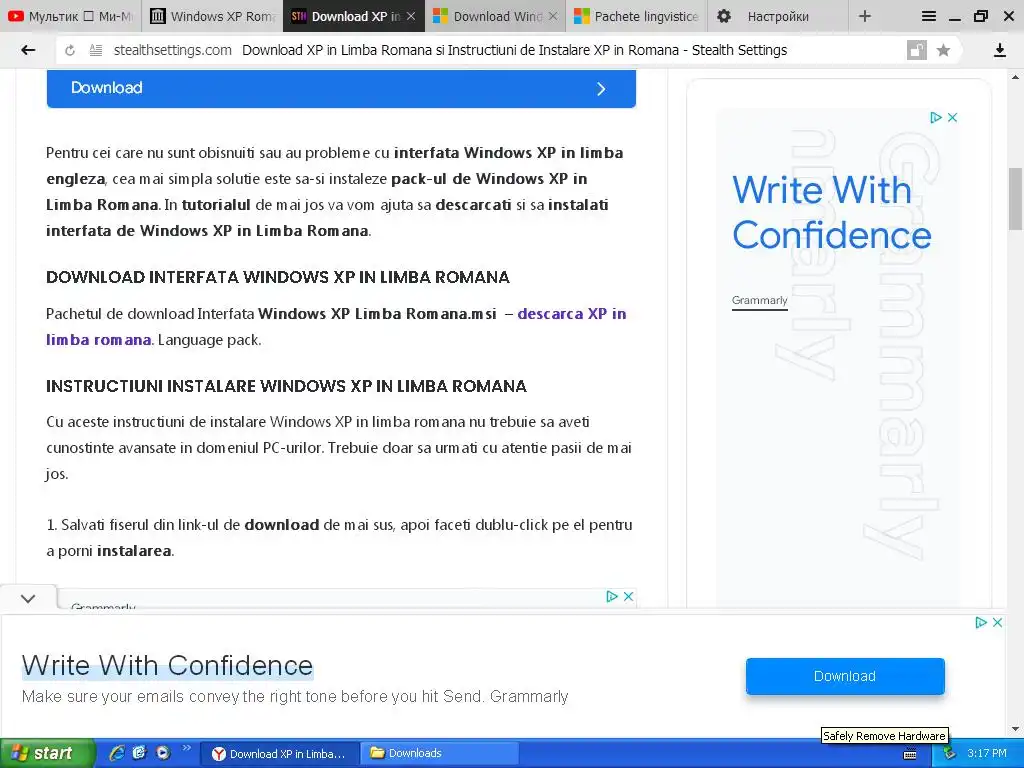Open browser downloads arrow icon
The height and width of the screenshot is (768, 1024).
1000,50
